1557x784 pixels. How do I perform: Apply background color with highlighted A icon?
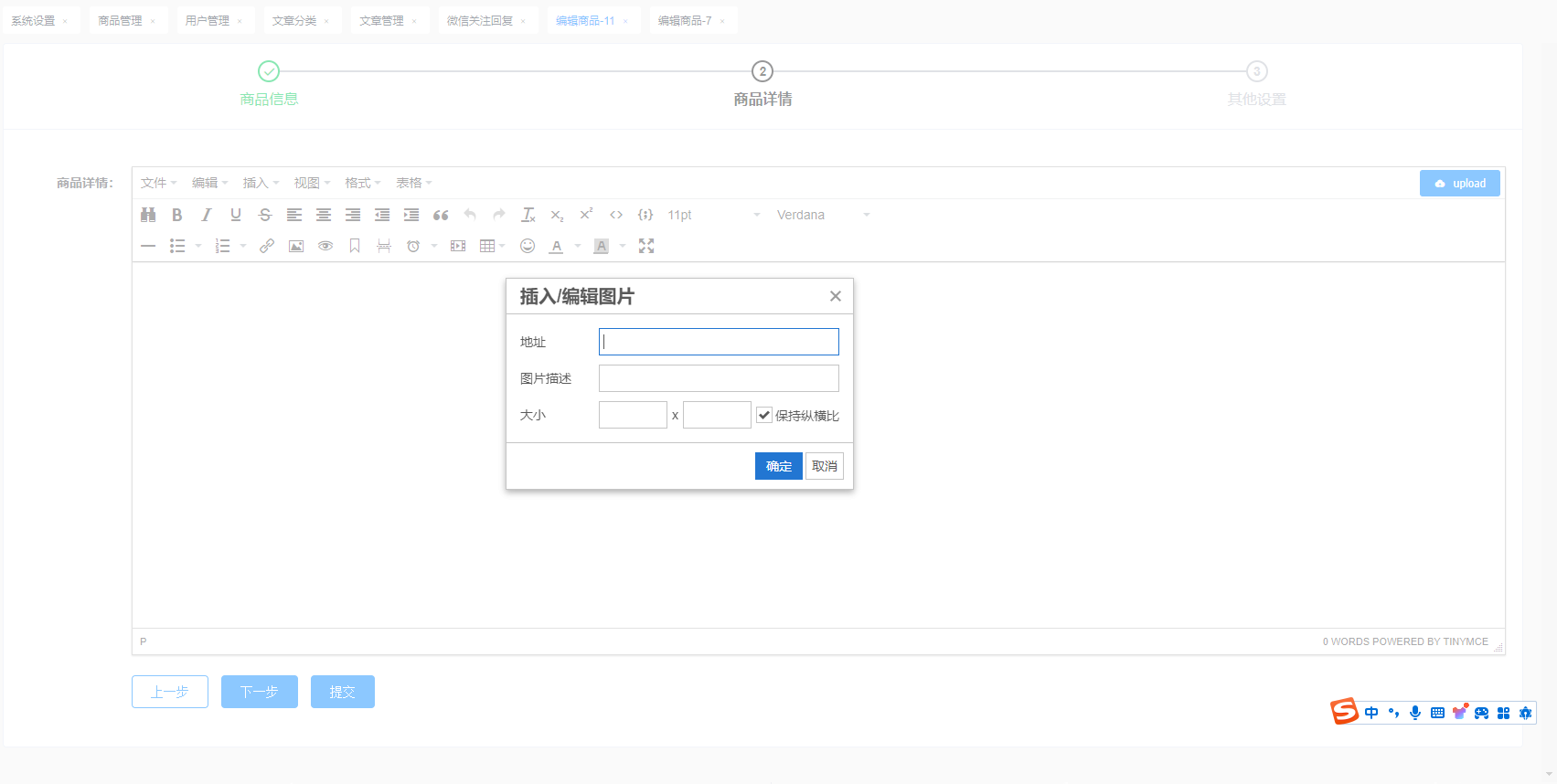(602, 246)
